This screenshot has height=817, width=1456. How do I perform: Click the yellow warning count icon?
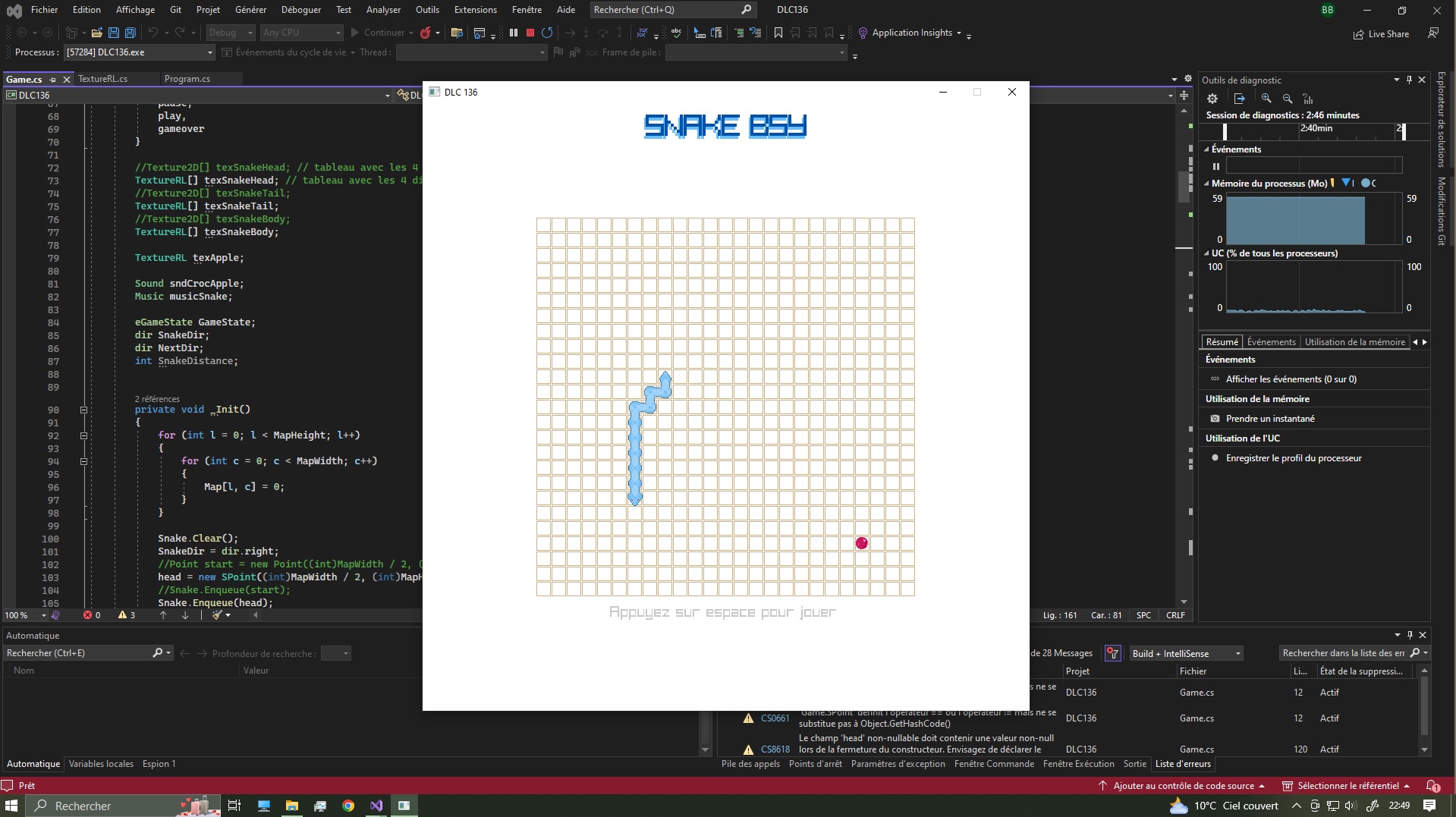(x=122, y=615)
